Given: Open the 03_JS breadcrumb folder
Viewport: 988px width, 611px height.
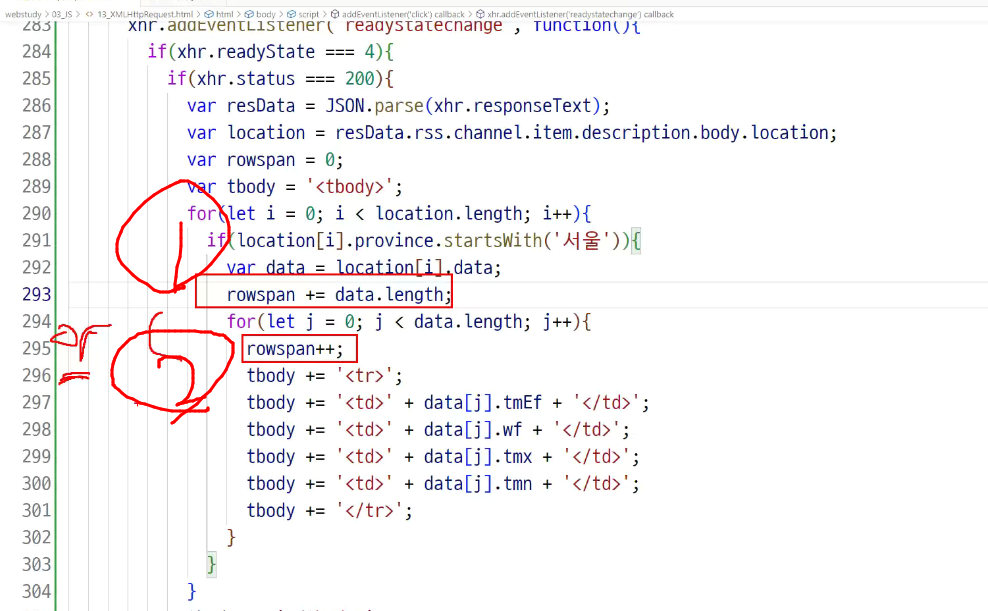Looking at the screenshot, I should 62,14.
